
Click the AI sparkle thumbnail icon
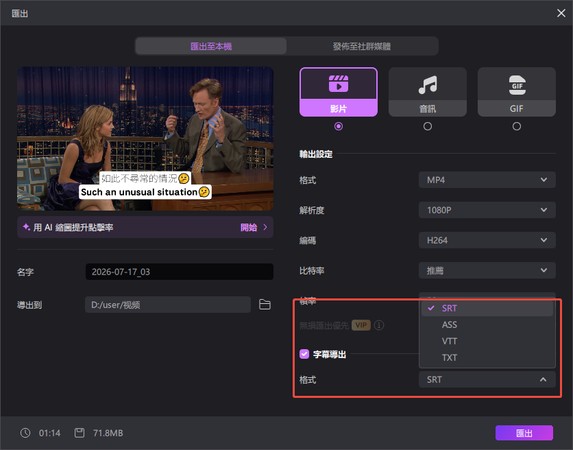(26, 227)
